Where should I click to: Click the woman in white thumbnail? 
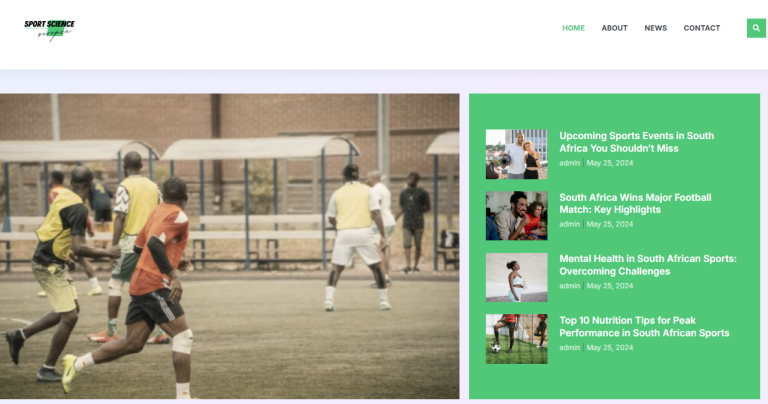(x=516, y=277)
